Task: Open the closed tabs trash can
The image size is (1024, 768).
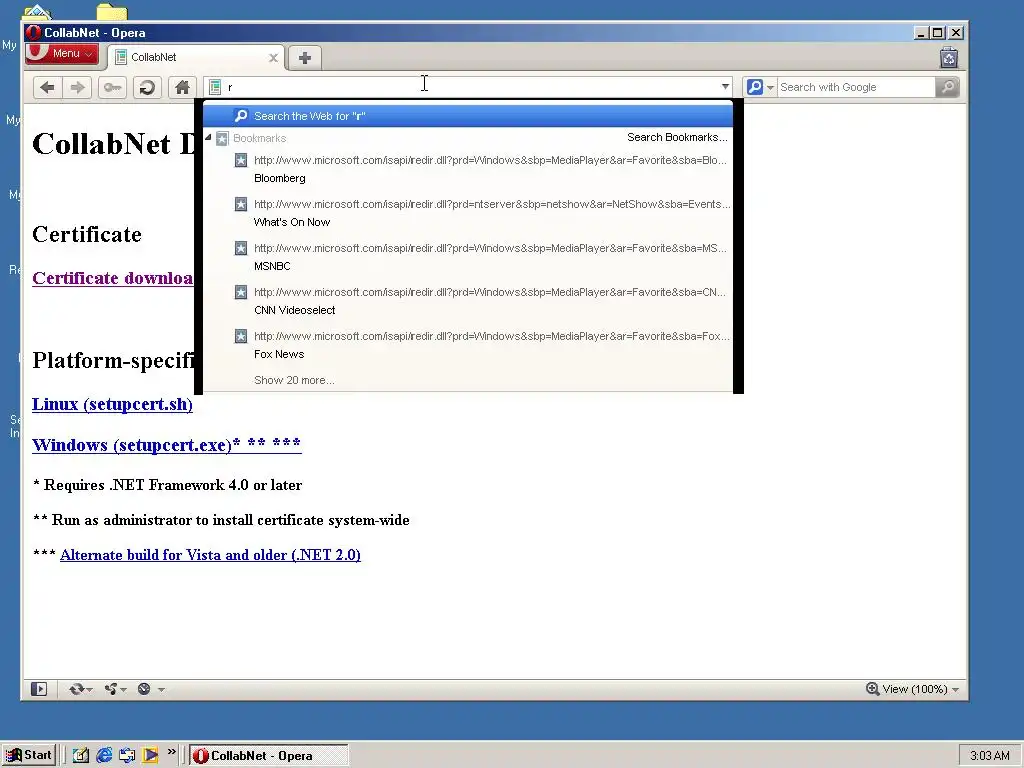Action: click(x=949, y=58)
